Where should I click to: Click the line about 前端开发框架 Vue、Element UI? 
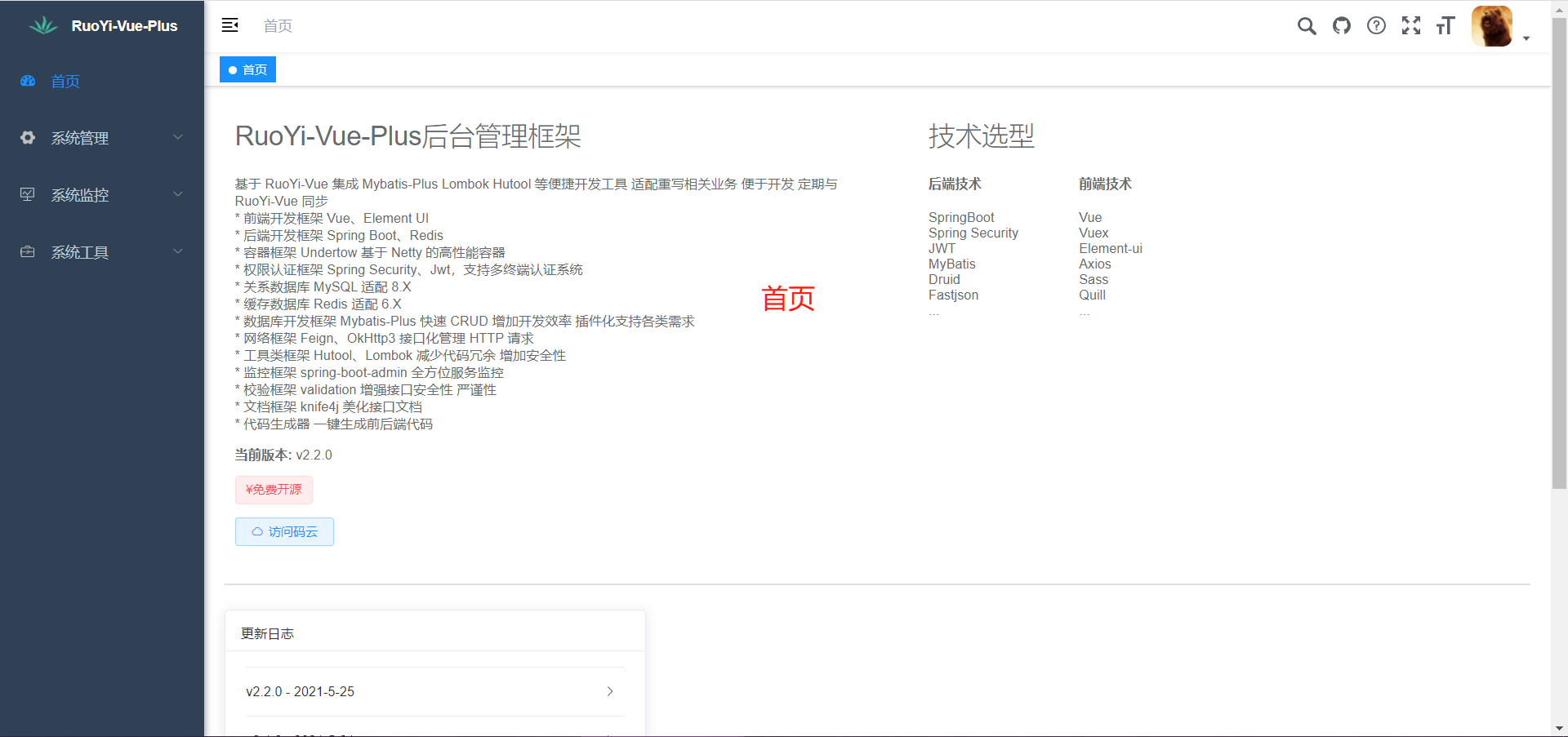click(332, 218)
